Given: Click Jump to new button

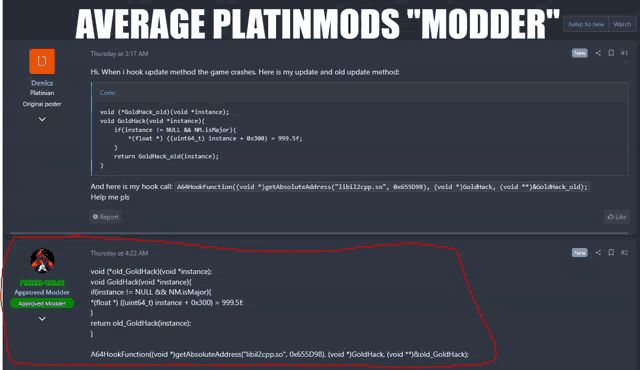Looking at the screenshot, I should point(586,24).
